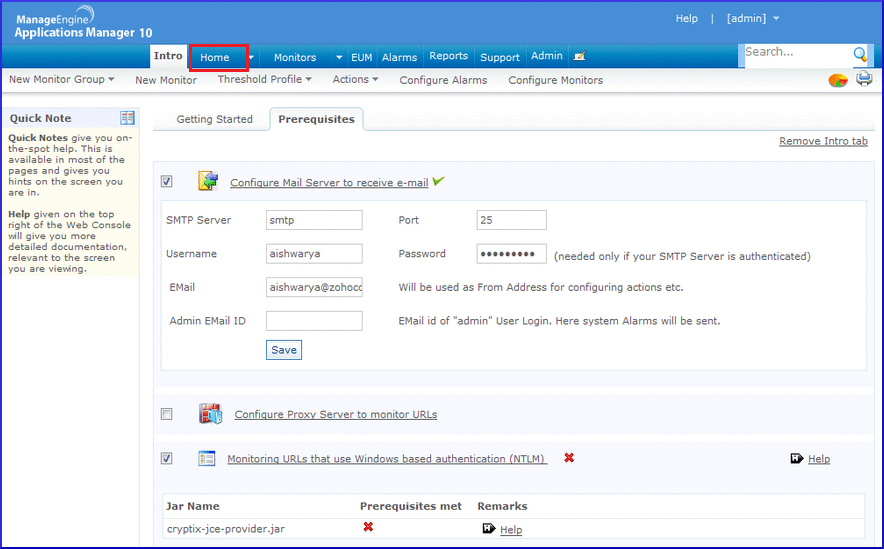Click the green check beside mail server link

439,181
